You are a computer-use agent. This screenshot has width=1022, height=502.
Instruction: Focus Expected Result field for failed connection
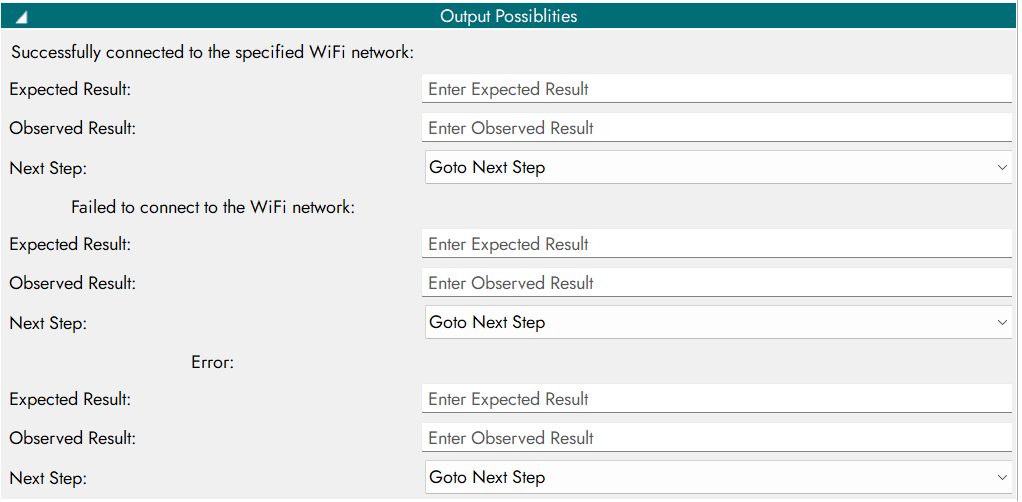(716, 244)
